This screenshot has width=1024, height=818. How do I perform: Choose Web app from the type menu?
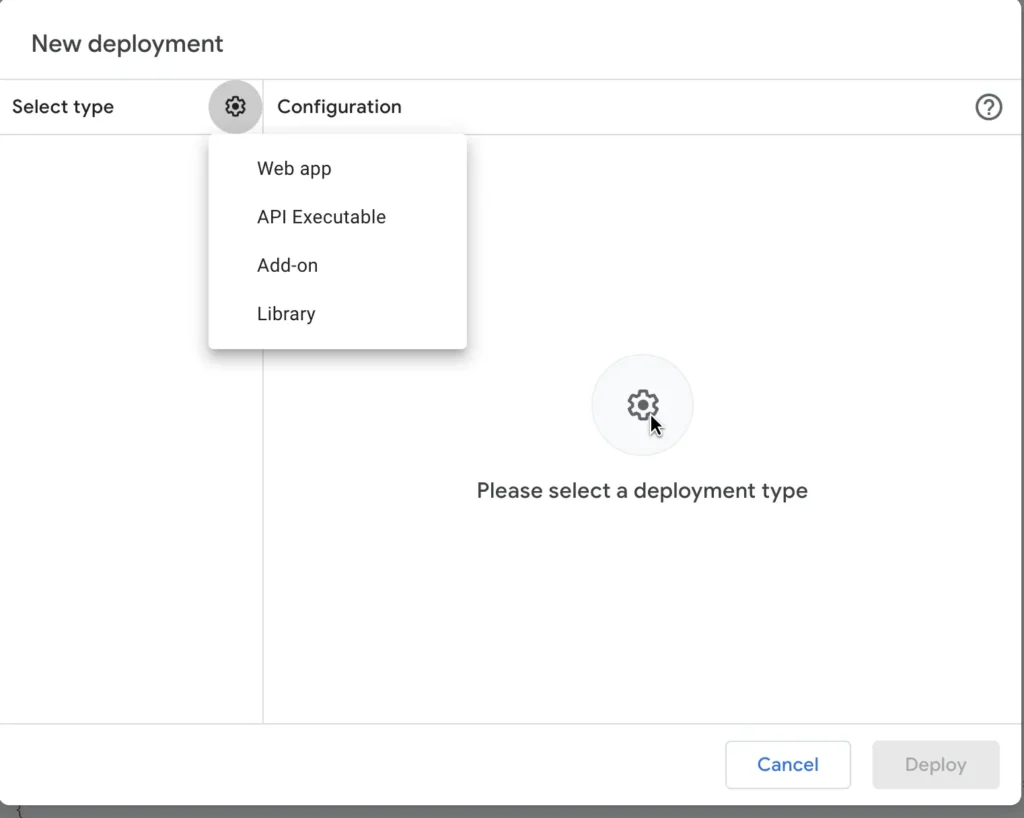pyautogui.click(x=294, y=169)
